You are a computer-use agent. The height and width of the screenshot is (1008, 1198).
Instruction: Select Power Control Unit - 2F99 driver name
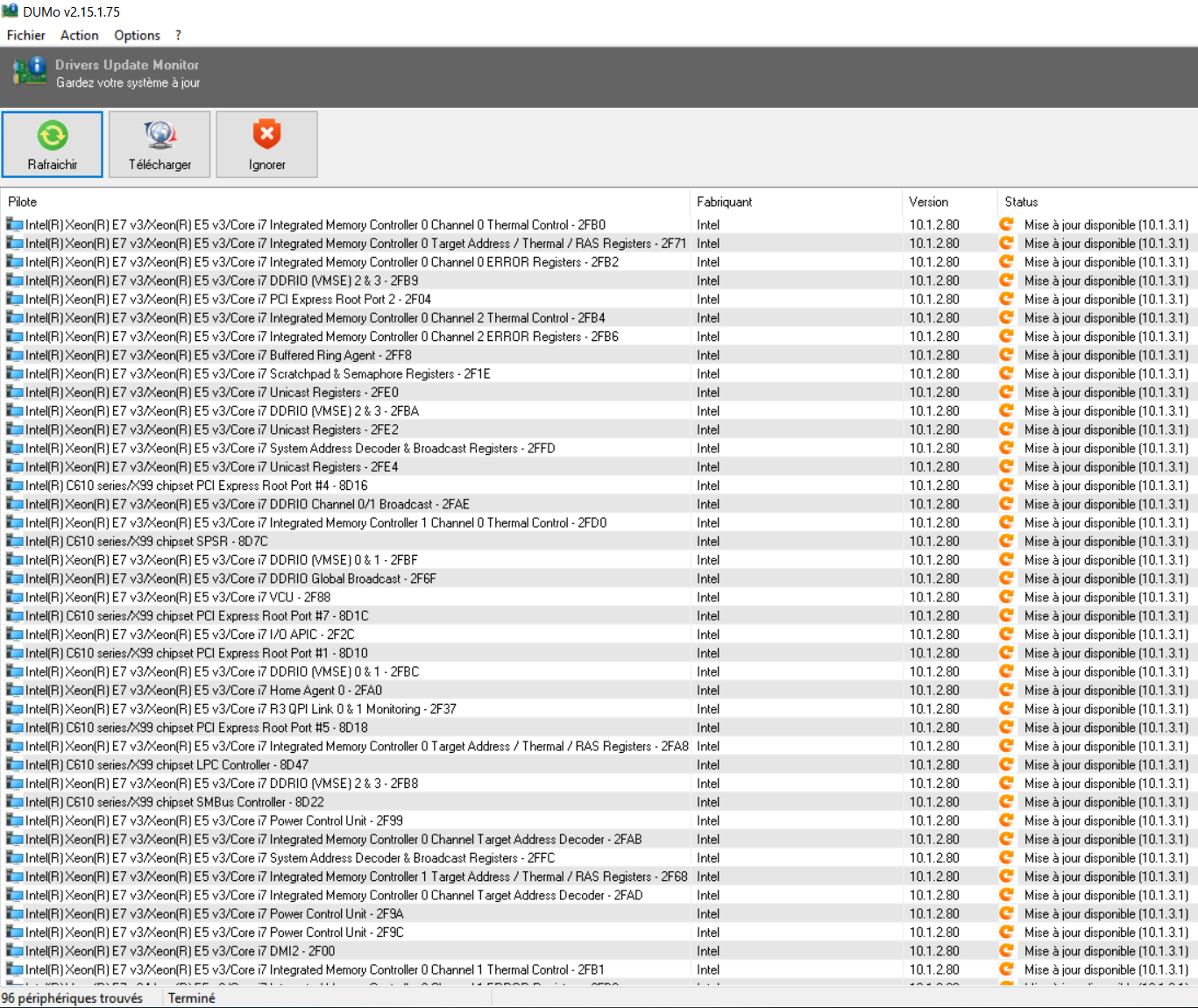coord(215,820)
